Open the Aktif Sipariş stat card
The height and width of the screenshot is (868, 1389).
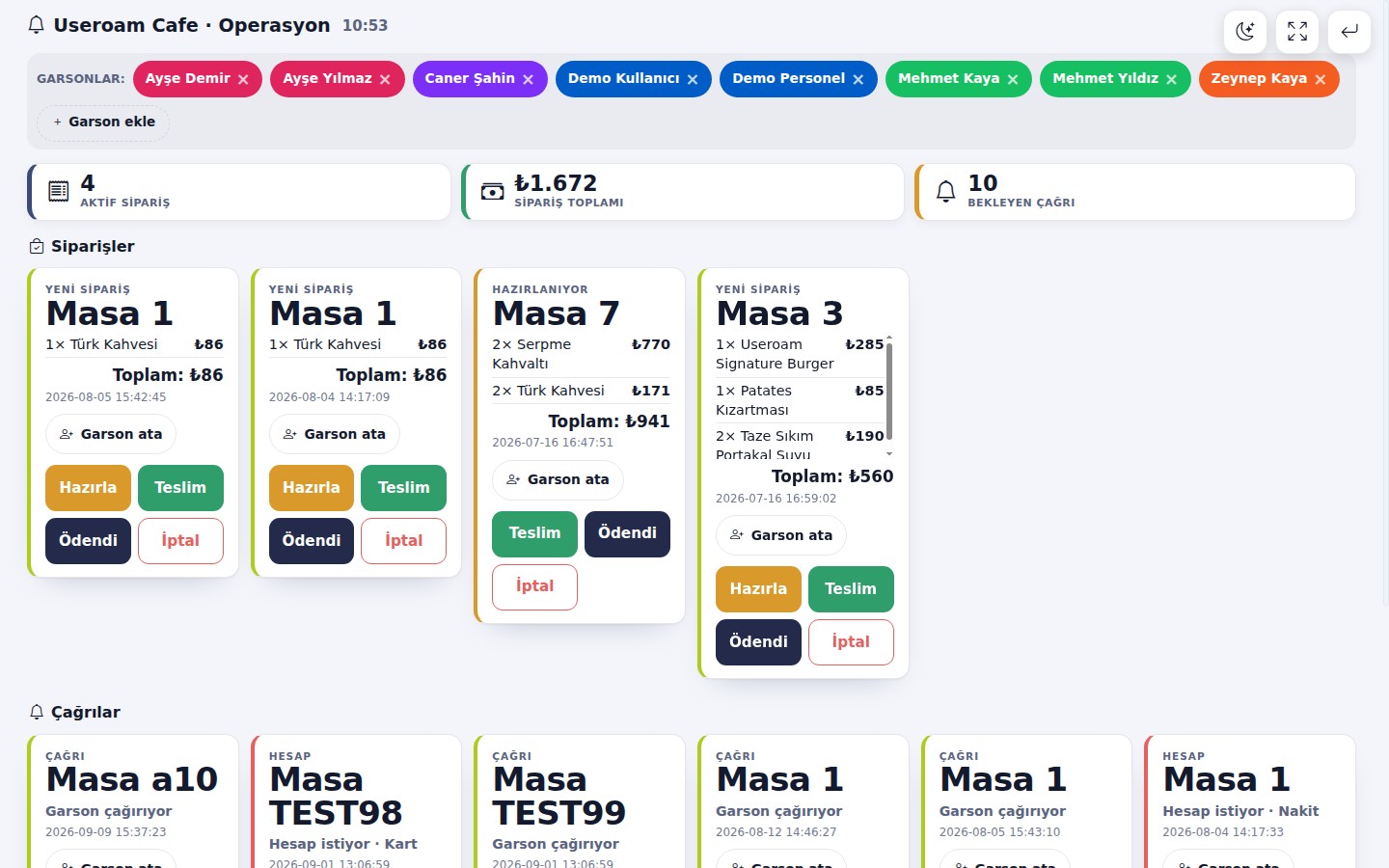(x=239, y=192)
